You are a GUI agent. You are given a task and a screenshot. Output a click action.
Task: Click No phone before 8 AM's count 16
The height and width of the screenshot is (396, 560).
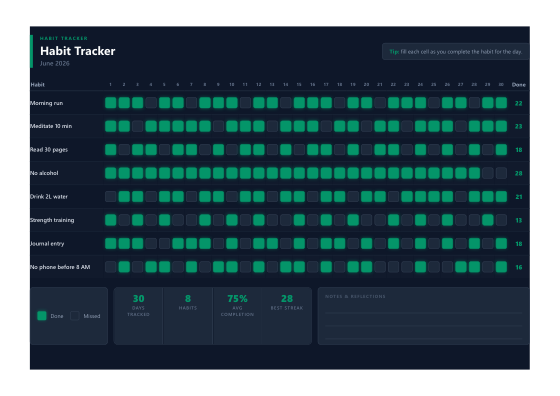(519, 267)
